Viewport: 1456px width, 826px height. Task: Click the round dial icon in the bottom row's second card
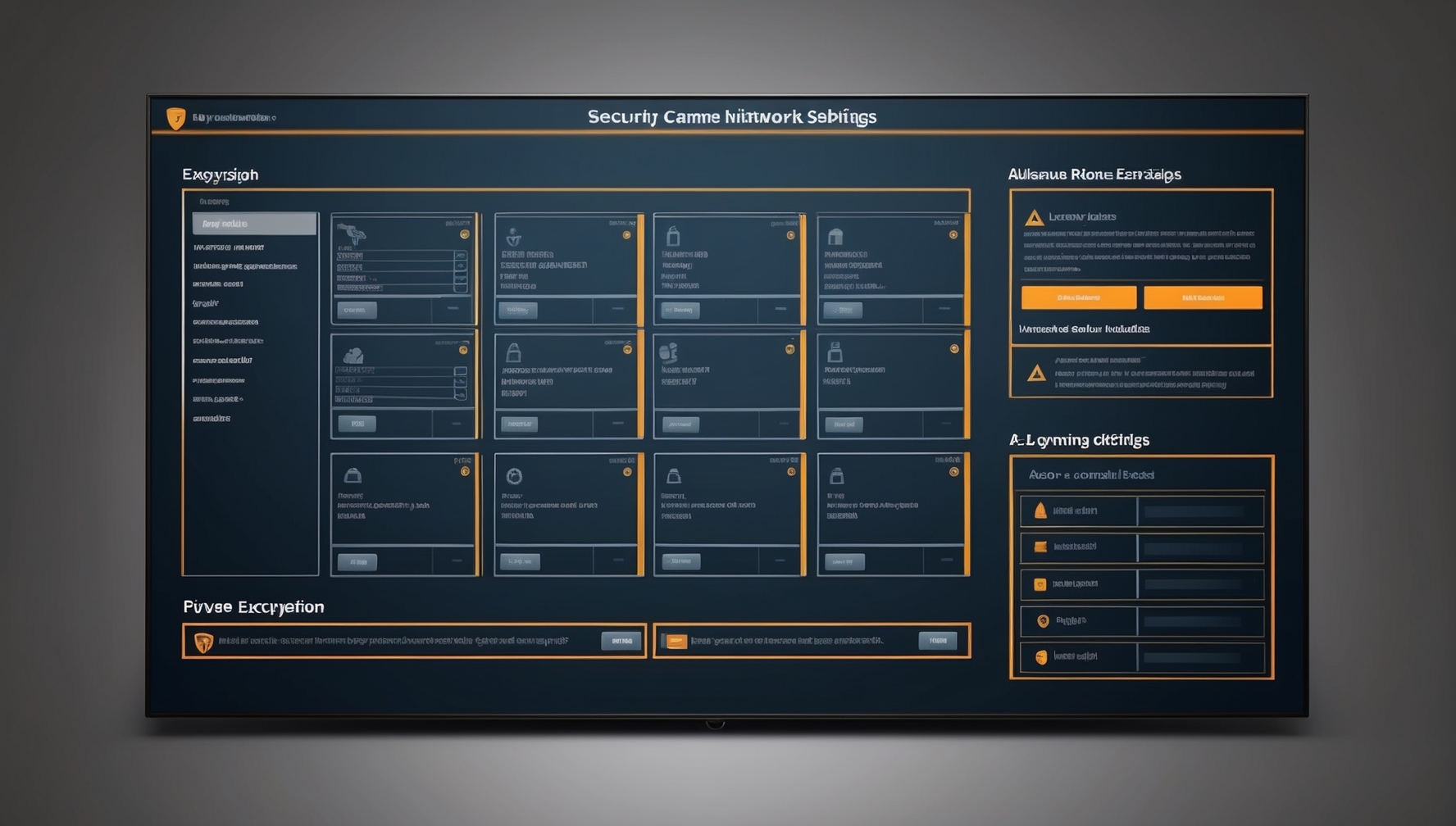[x=514, y=476]
